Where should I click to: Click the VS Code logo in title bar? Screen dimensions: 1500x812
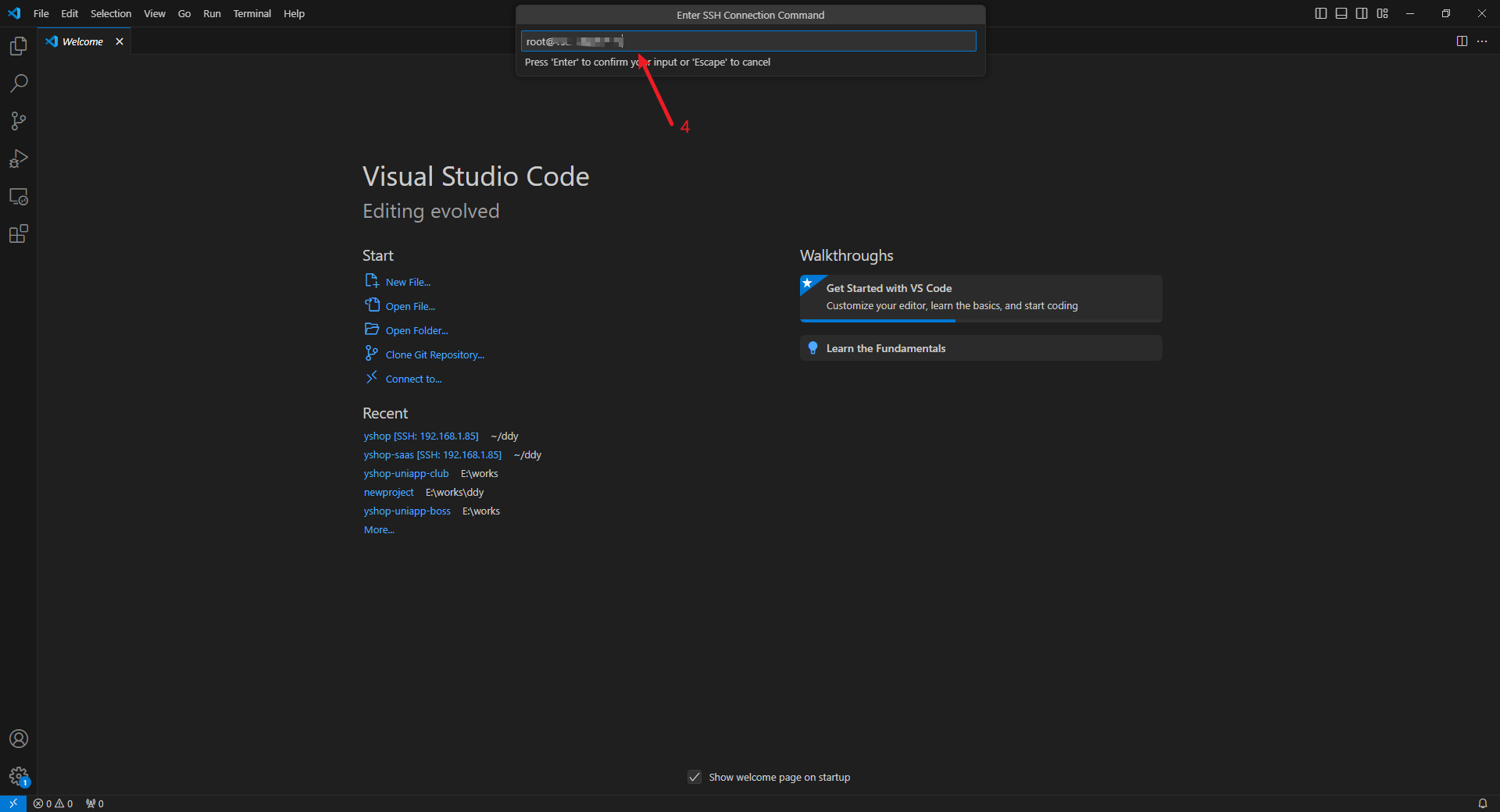[x=14, y=13]
